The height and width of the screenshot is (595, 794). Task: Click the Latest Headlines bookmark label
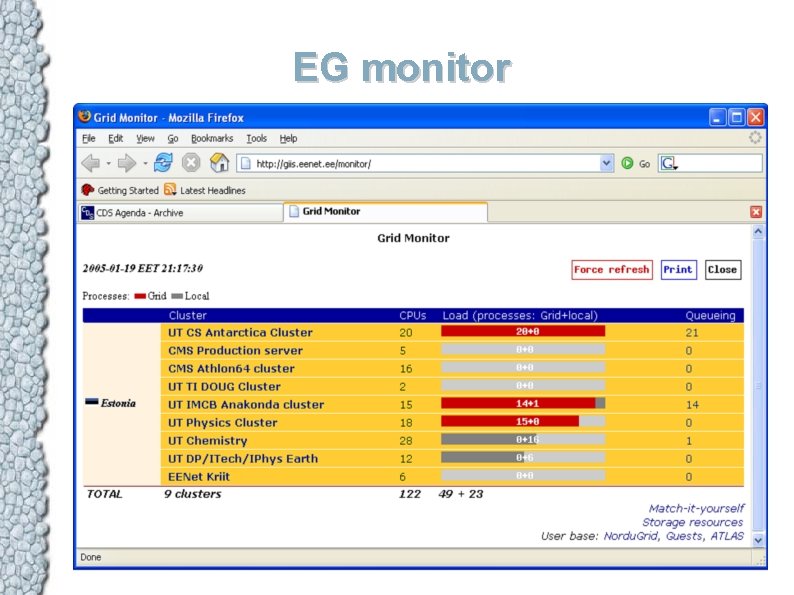click(212, 190)
